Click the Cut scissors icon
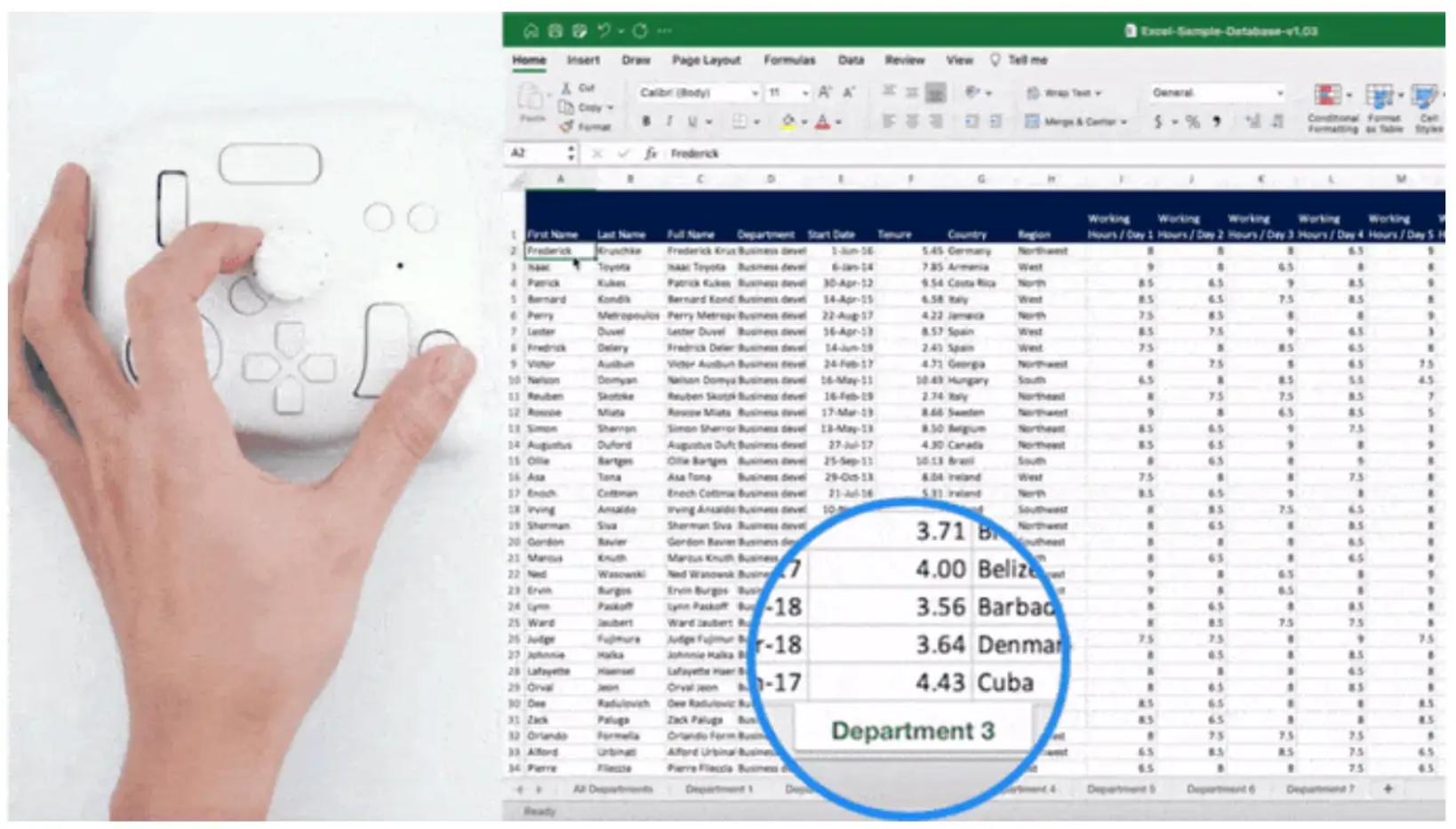The height and width of the screenshot is (829, 1456). [x=565, y=88]
